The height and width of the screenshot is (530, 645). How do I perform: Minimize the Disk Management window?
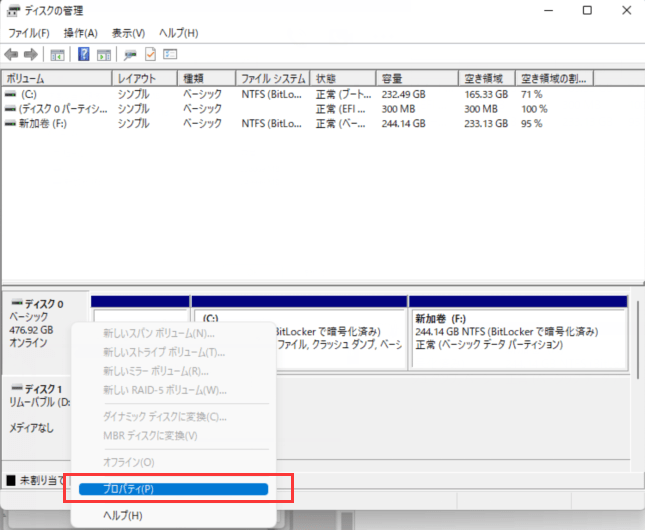pyautogui.click(x=549, y=10)
